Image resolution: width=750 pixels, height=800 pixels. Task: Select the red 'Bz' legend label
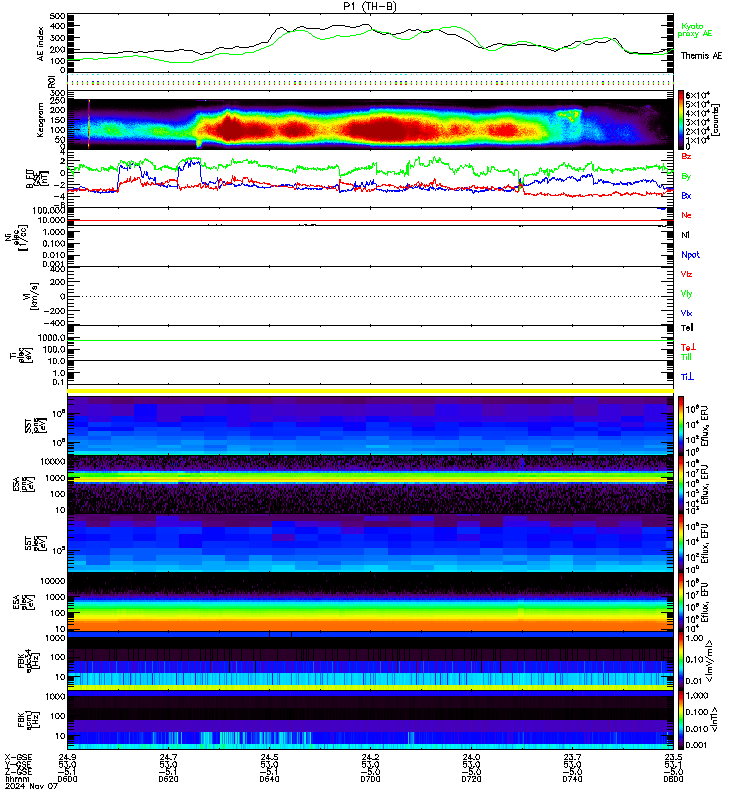(686, 156)
